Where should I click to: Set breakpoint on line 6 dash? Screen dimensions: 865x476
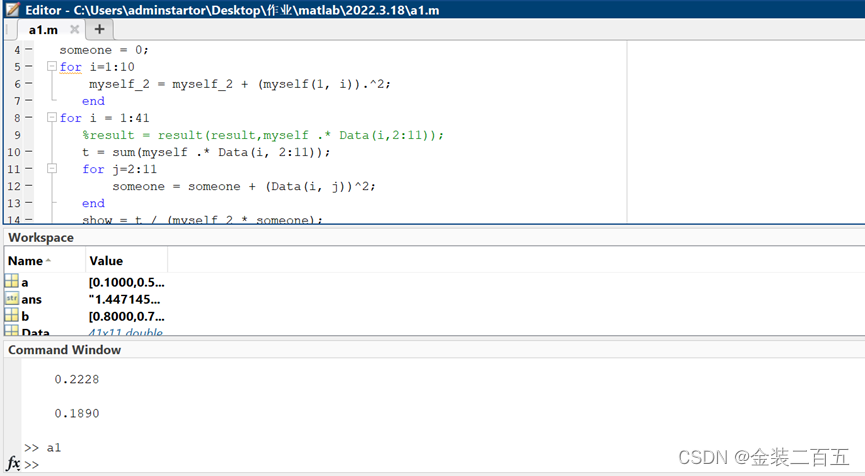[29, 84]
